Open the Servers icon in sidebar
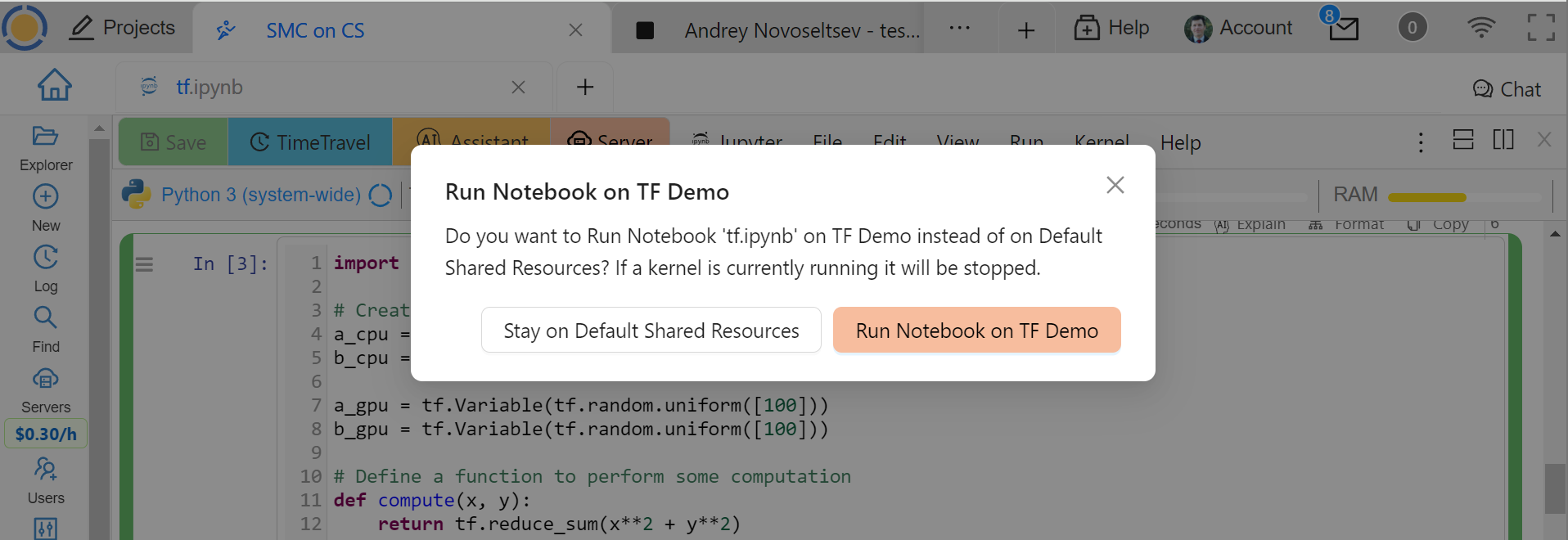 point(45,379)
